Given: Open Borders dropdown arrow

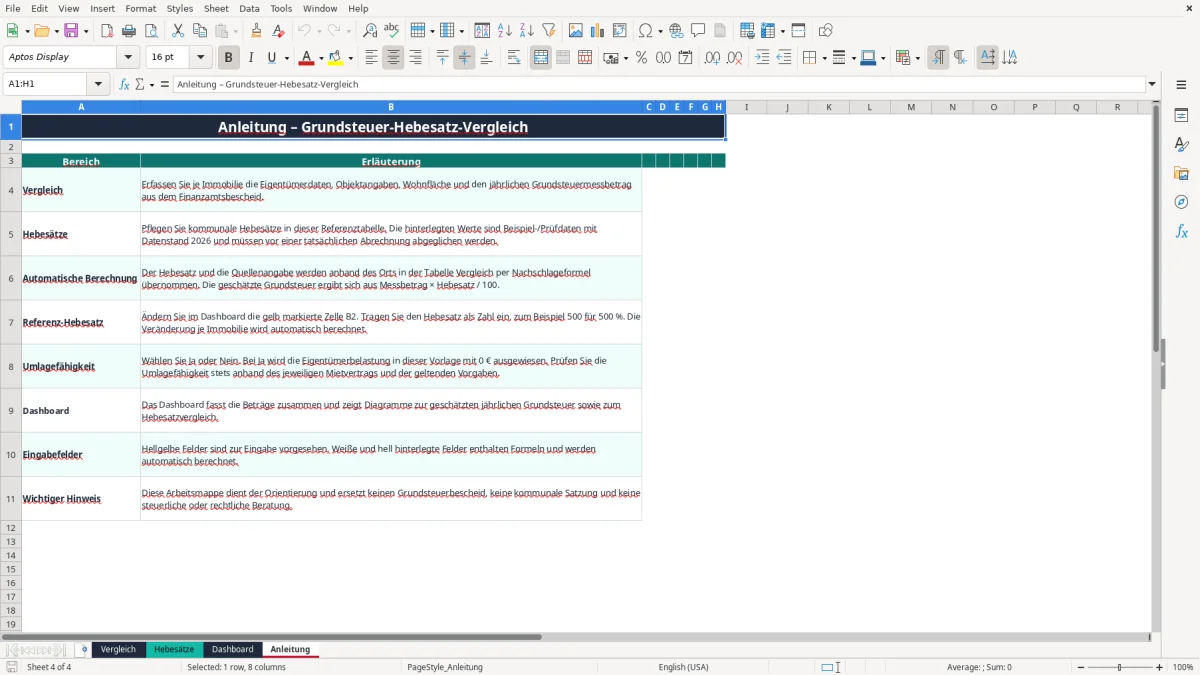Looking at the screenshot, I should click(823, 58).
